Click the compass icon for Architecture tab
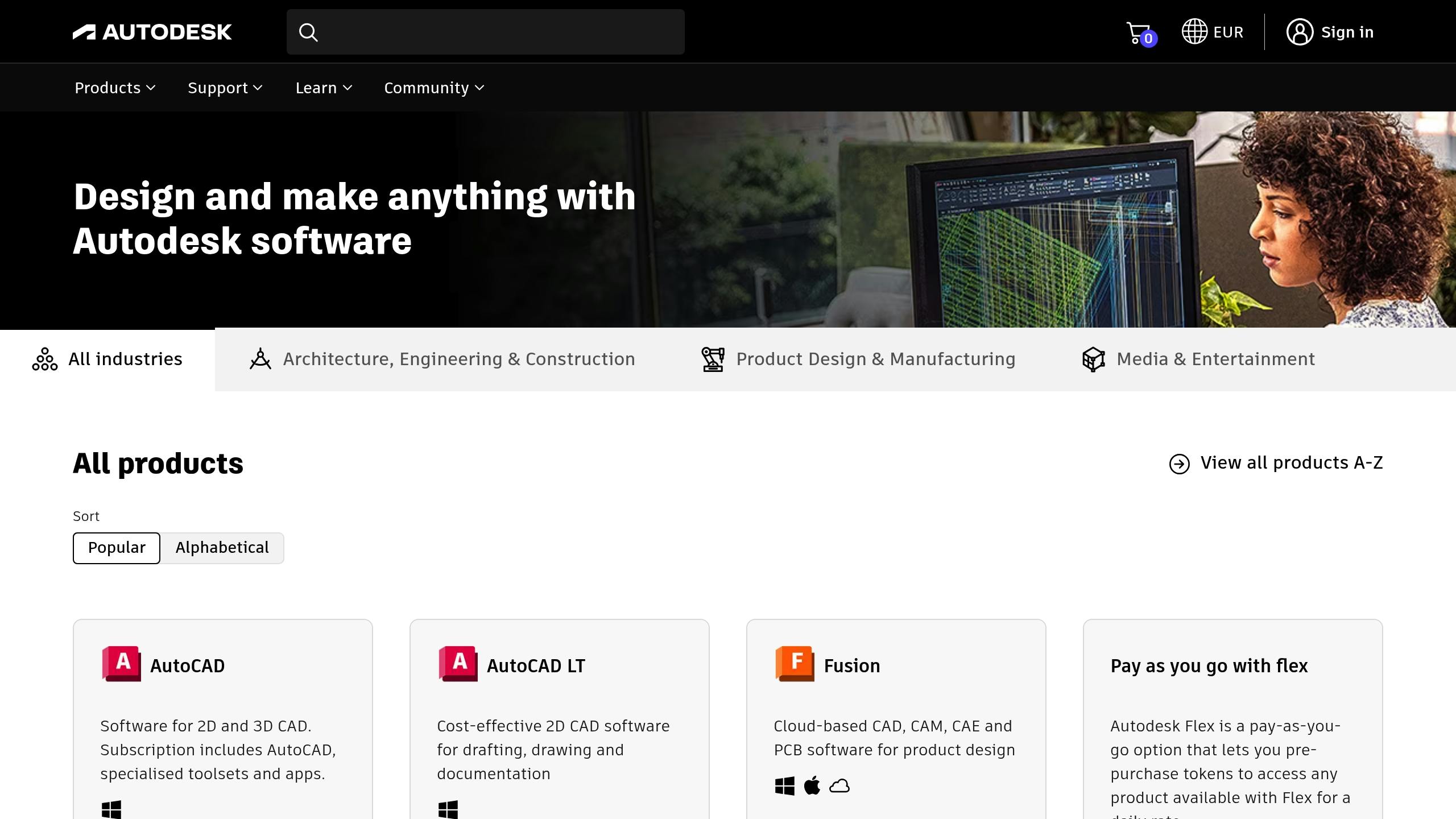1456x819 pixels. (260, 359)
